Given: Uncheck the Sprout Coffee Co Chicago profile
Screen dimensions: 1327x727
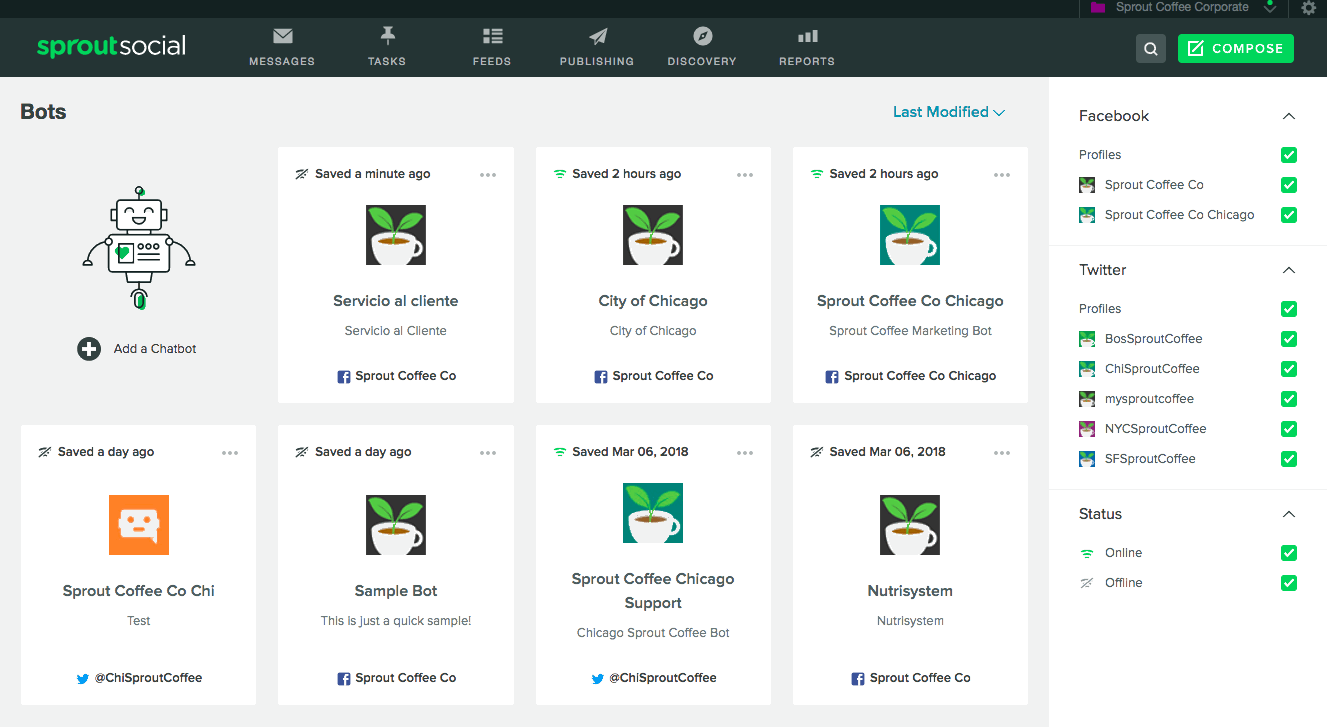Looking at the screenshot, I should pos(1289,215).
